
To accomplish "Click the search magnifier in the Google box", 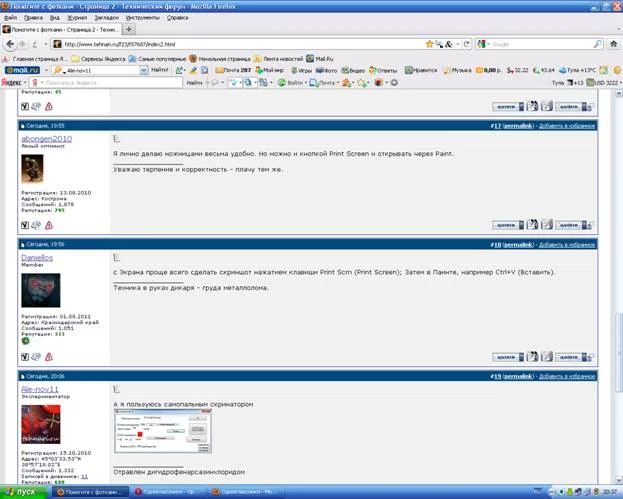I will (x=597, y=44).
